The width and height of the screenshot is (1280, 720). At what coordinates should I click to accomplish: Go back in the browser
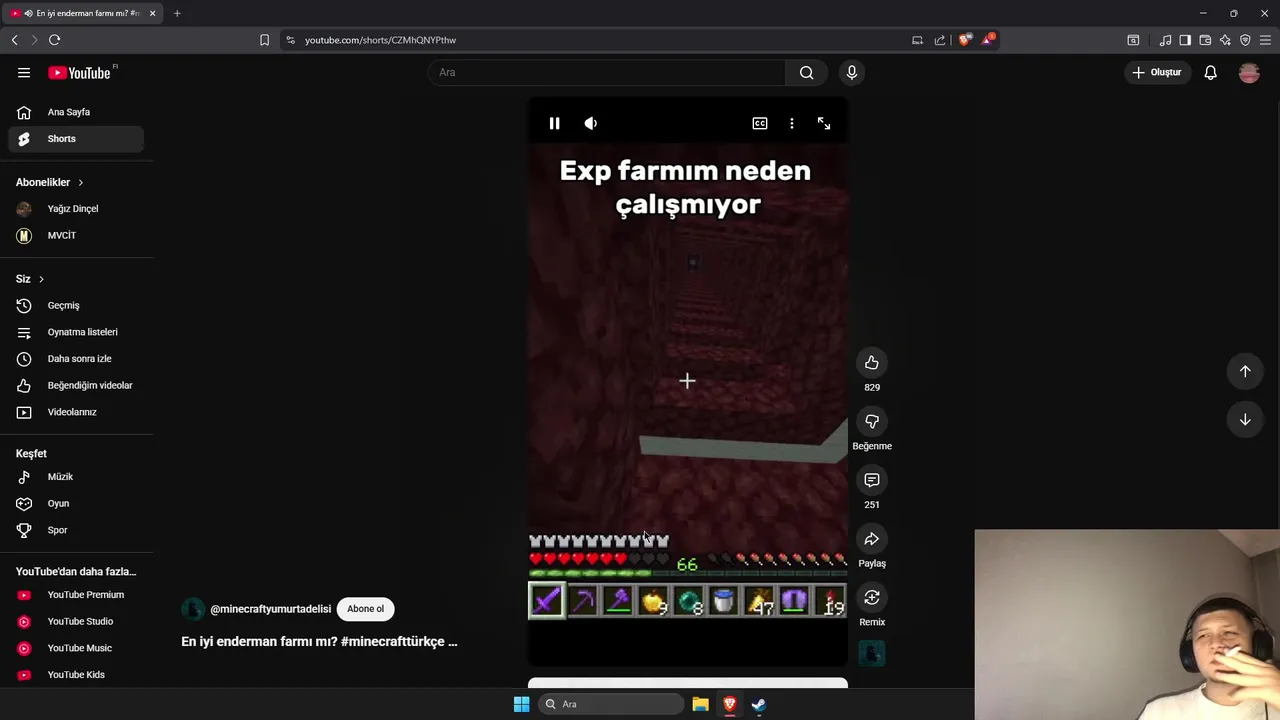(14, 40)
